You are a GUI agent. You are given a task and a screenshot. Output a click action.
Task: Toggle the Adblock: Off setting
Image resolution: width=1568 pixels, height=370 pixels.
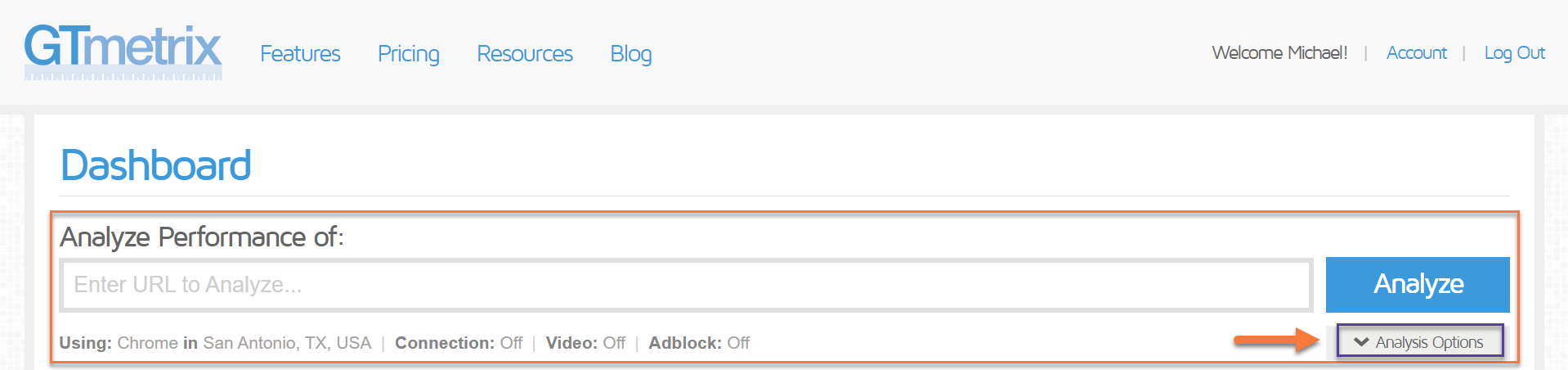pyautogui.click(x=699, y=343)
